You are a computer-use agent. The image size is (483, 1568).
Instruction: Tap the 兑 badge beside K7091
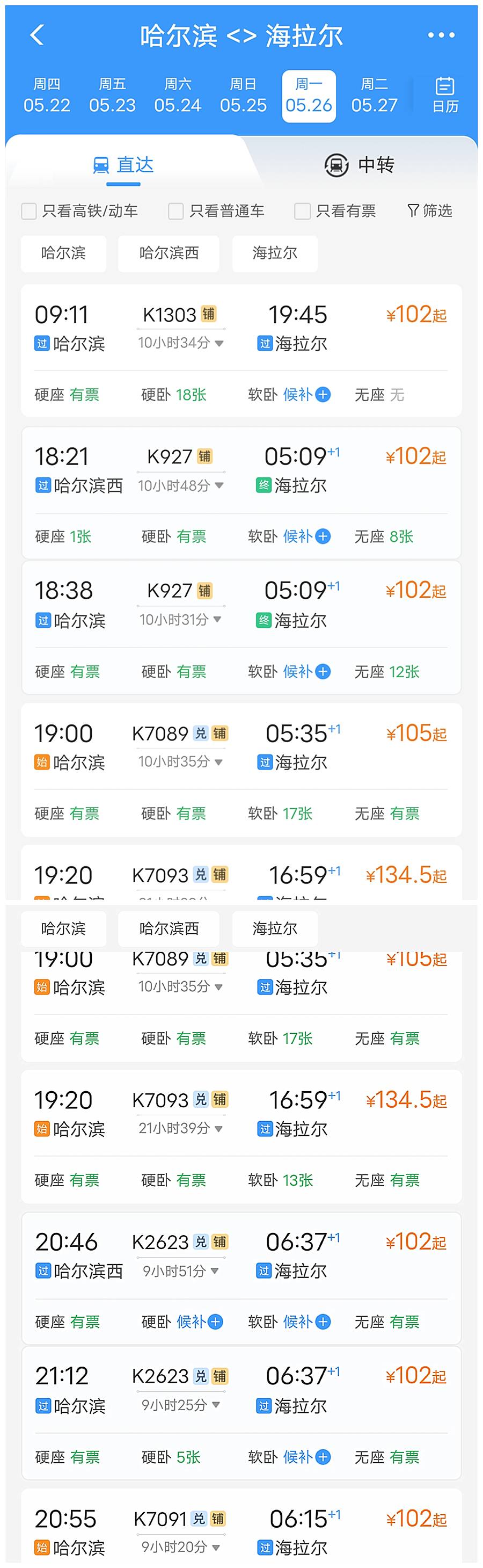pyautogui.click(x=199, y=1518)
